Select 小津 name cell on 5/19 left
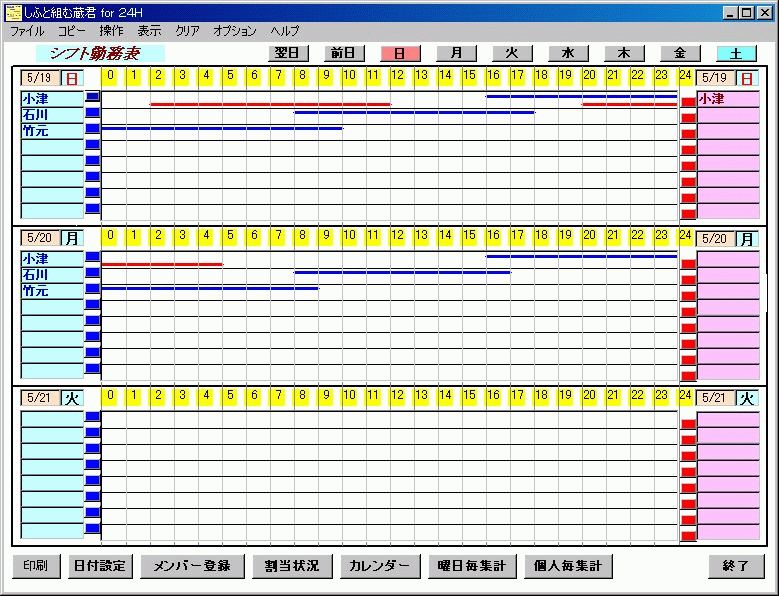The height and width of the screenshot is (596, 779). (x=52, y=99)
